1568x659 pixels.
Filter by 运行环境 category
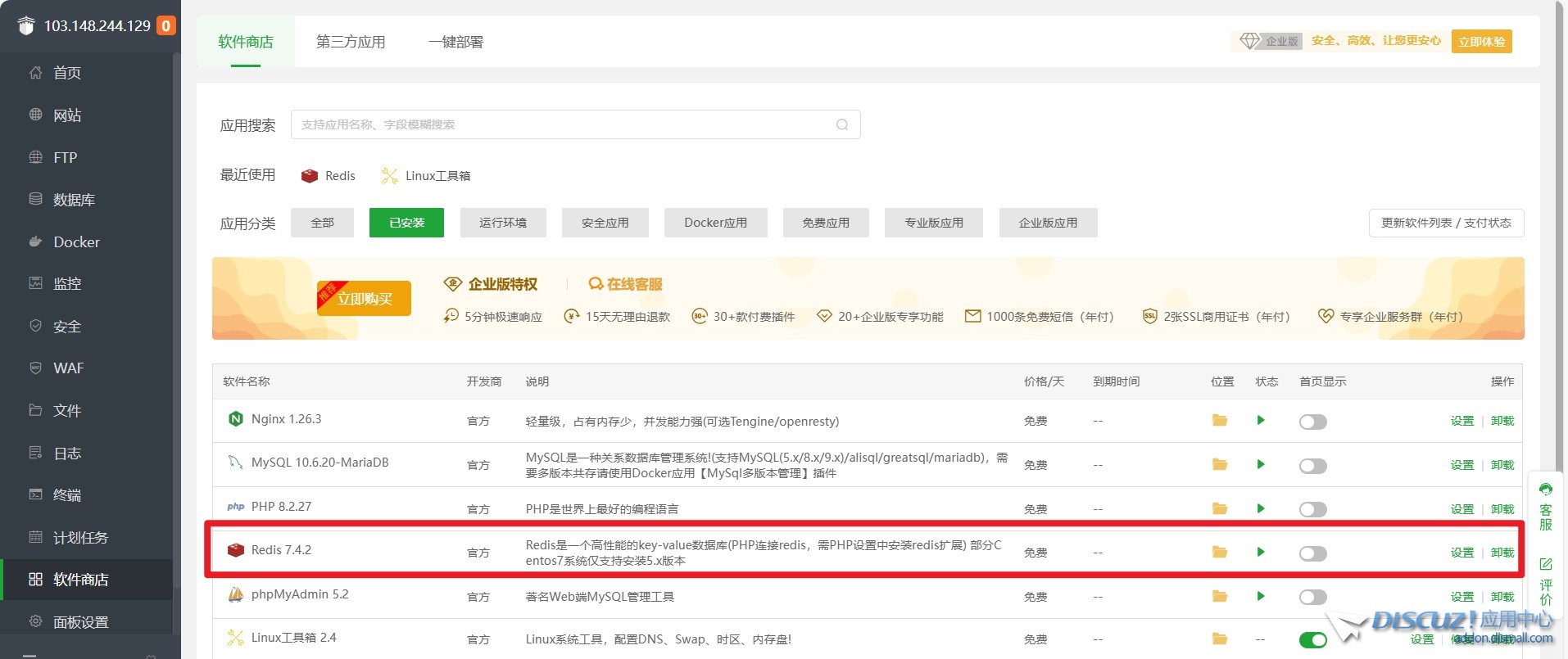[503, 223]
